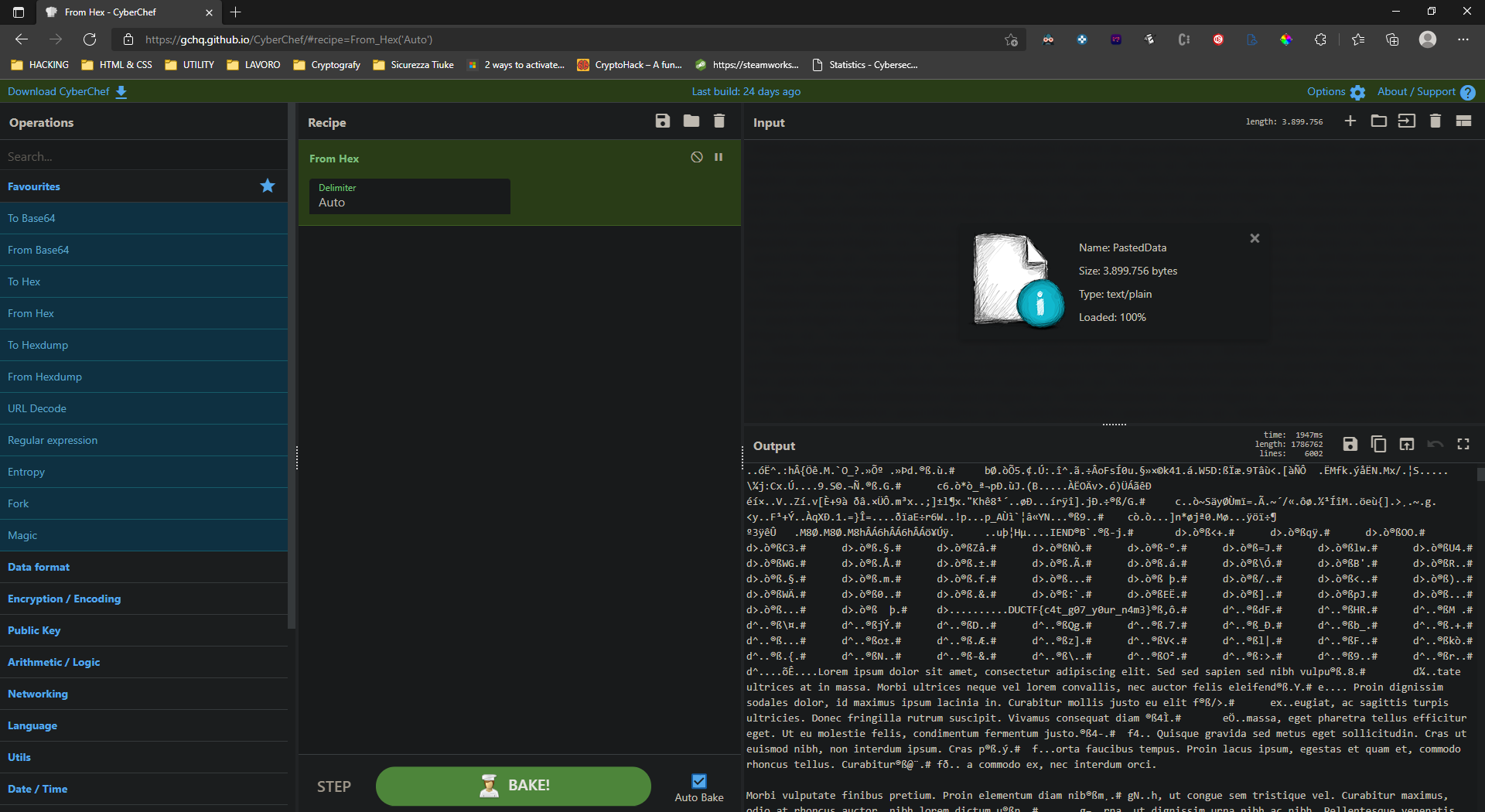
Task: Open a folder as input
Action: tap(1378, 121)
